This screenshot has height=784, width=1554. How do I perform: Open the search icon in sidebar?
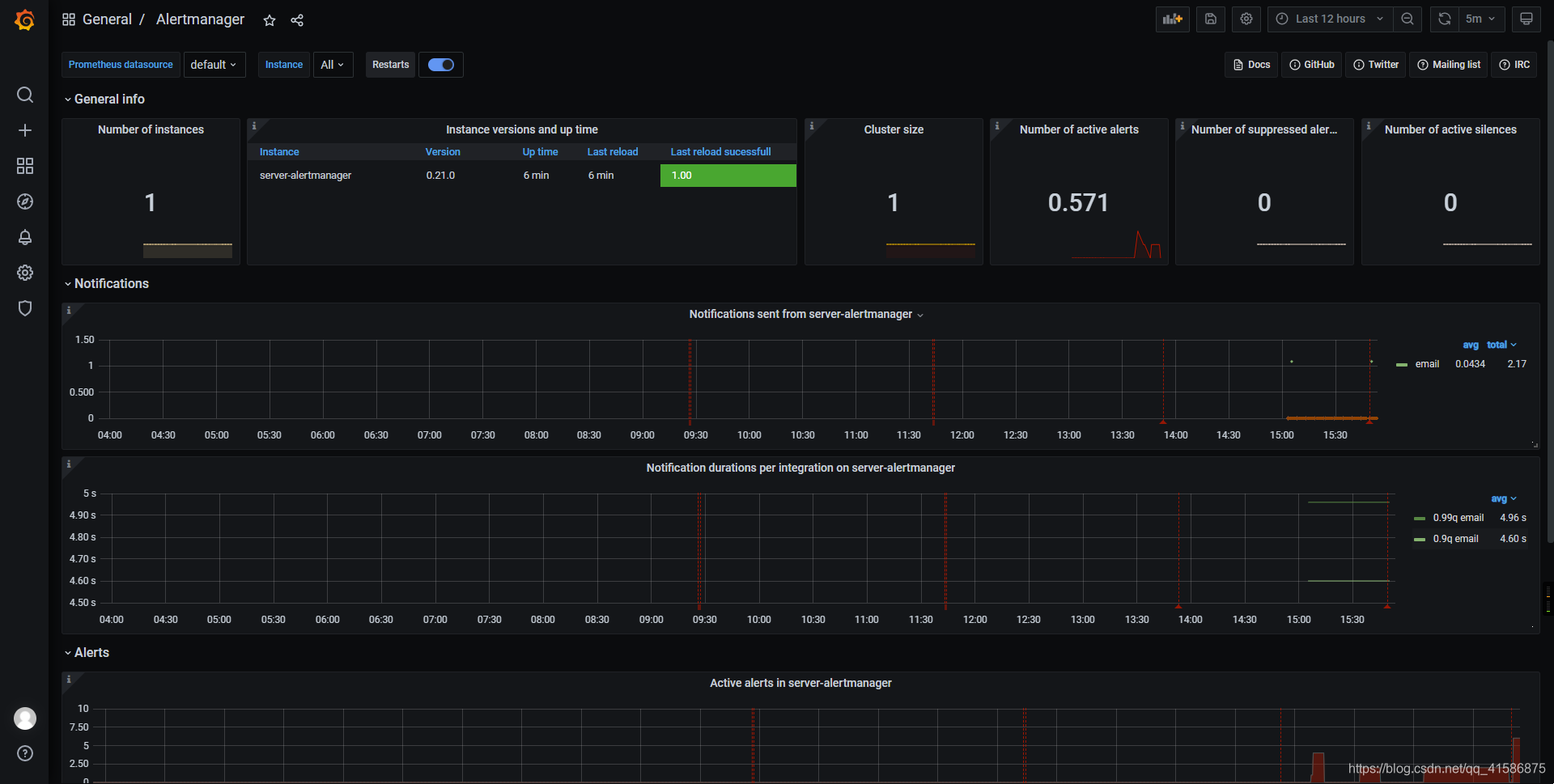(x=25, y=95)
